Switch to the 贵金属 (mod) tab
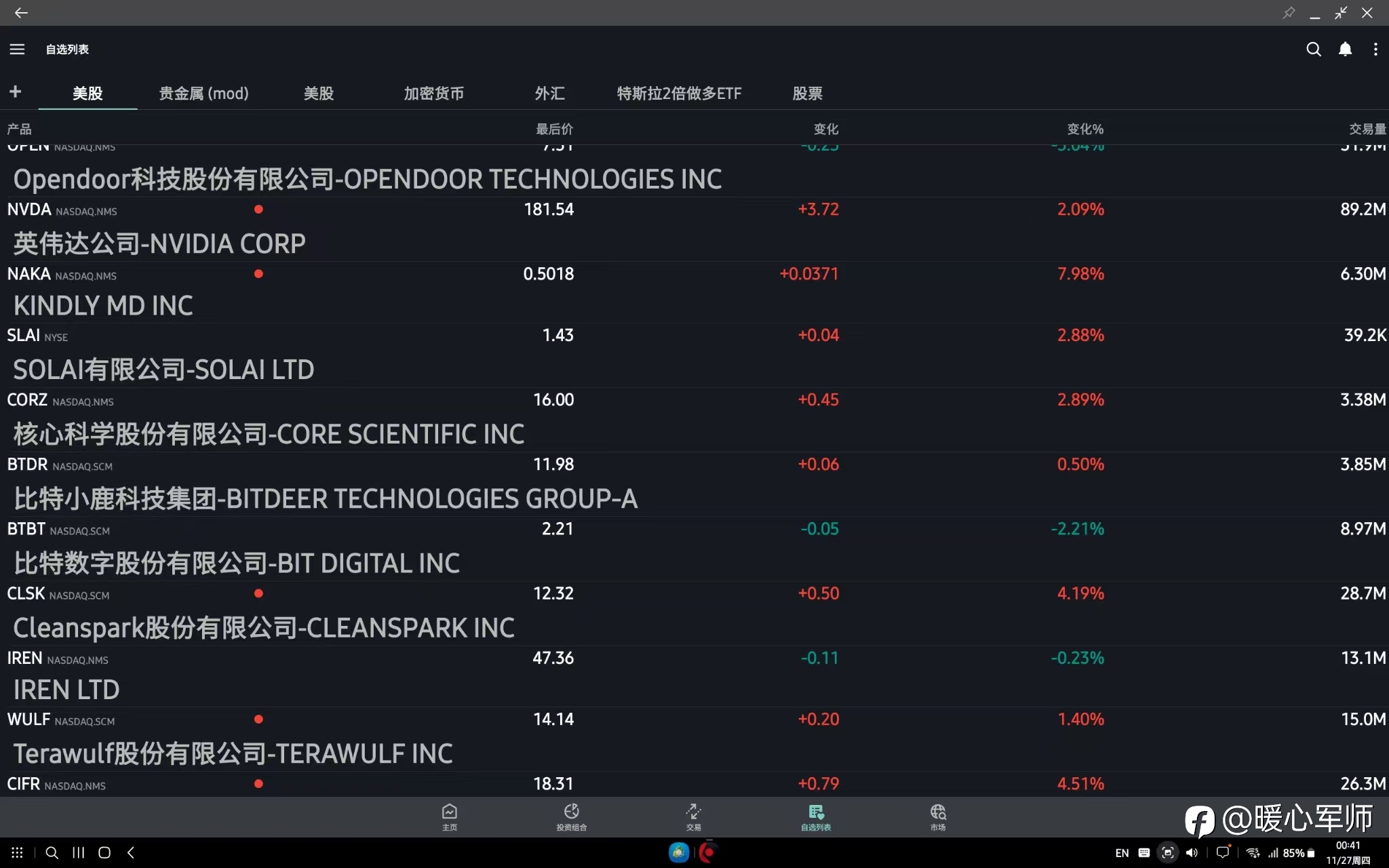Screen dimensions: 1389x868 (x=203, y=94)
